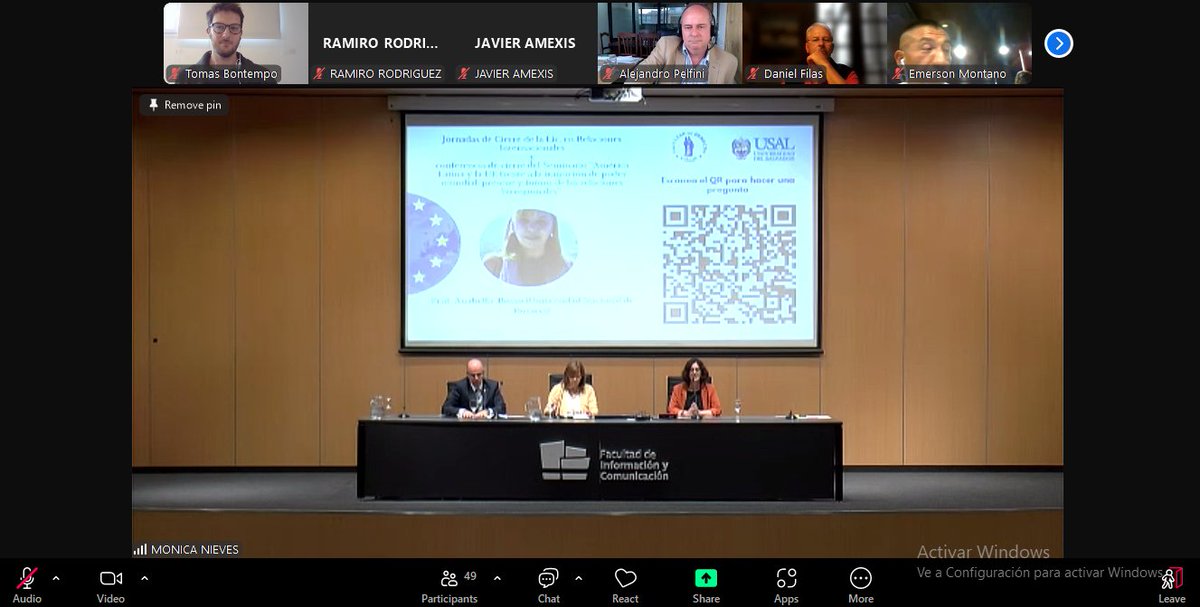Screen dimensions: 1200x607
Task: Click the green Share screen button
Action: (706, 578)
